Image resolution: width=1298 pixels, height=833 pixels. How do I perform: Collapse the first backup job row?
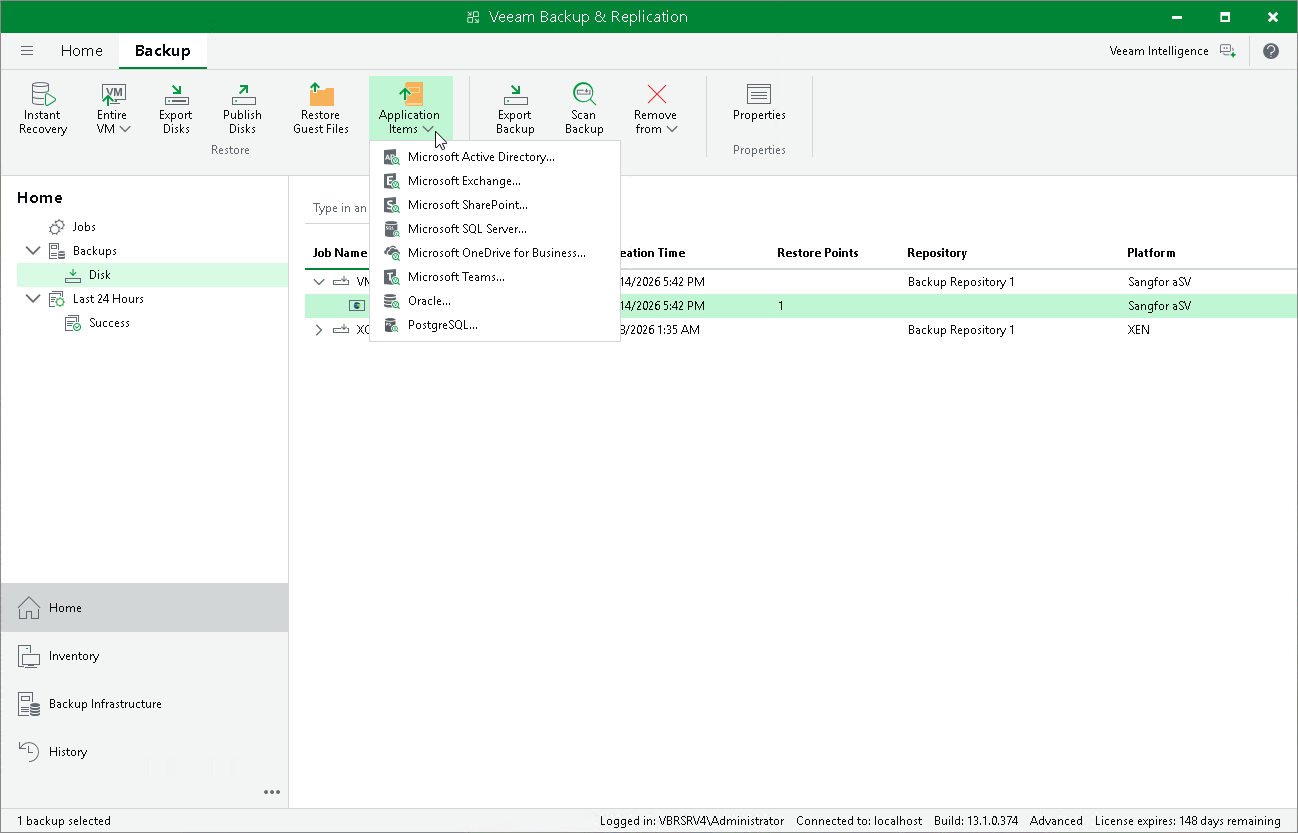(319, 282)
